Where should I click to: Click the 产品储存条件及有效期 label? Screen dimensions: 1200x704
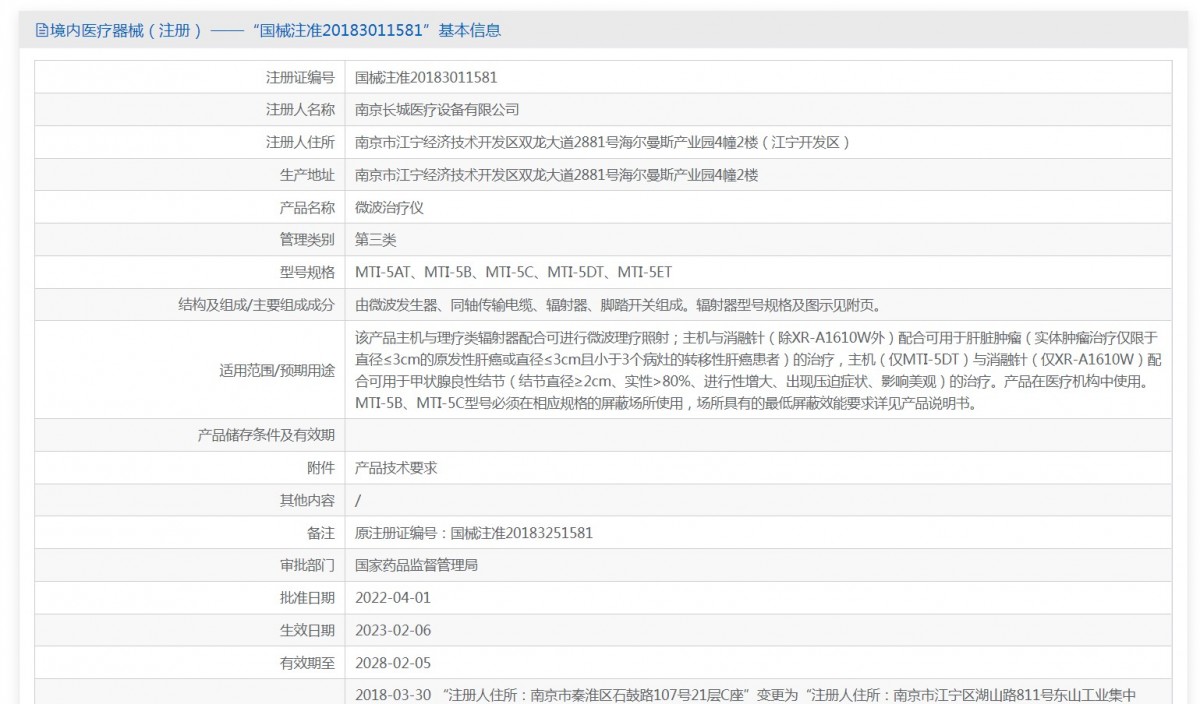(x=266, y=435)
